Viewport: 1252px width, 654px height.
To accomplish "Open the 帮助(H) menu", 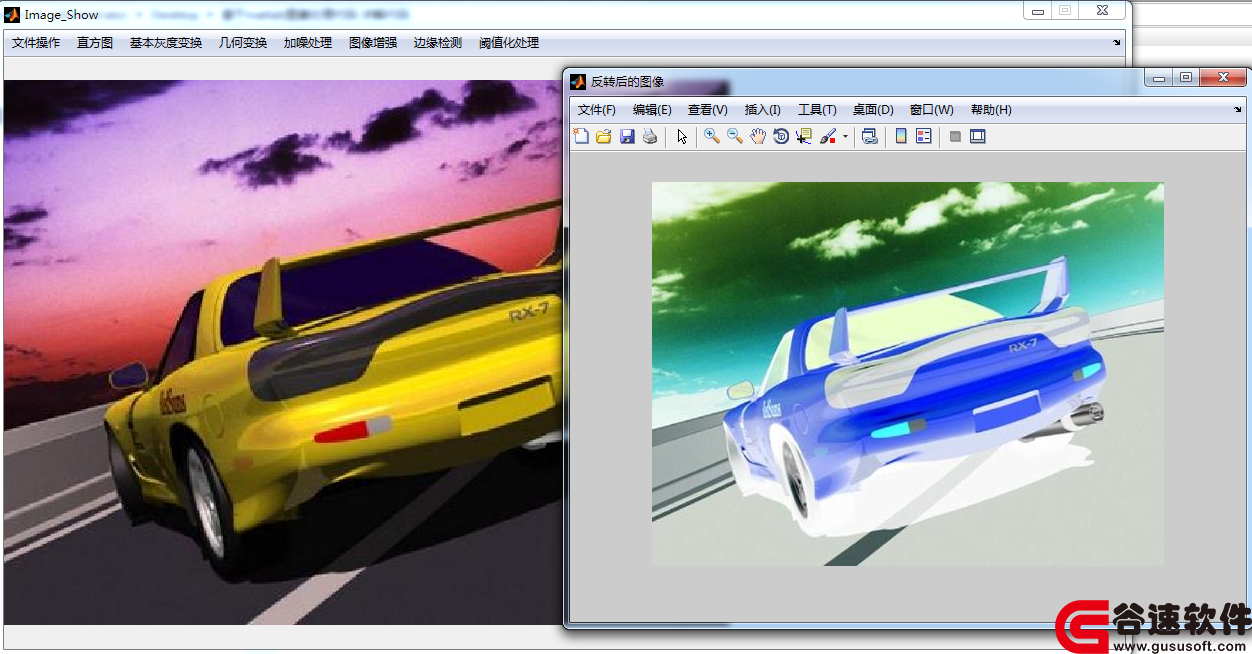I will pyautogui.click(x=991, y=110).
